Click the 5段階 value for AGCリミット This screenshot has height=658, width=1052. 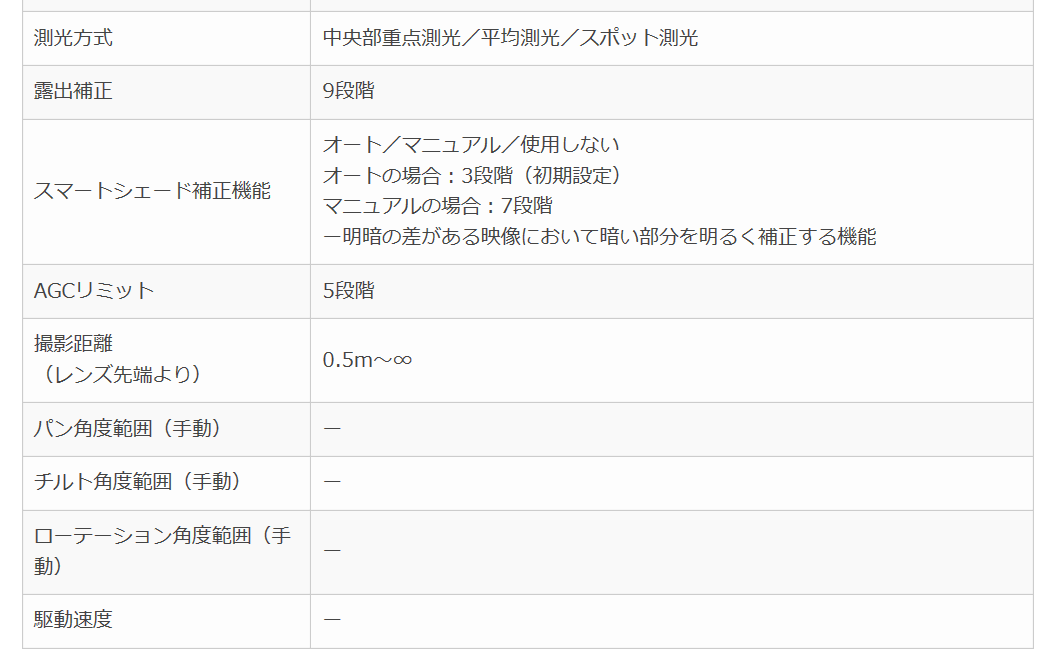[x=349, y=290]
